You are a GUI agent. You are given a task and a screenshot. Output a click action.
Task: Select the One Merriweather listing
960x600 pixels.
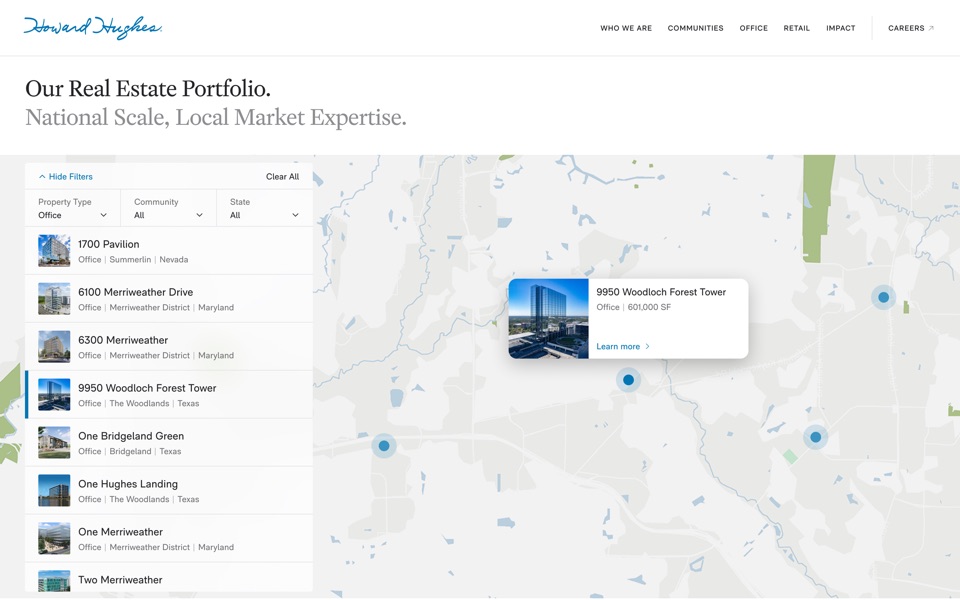169,539
